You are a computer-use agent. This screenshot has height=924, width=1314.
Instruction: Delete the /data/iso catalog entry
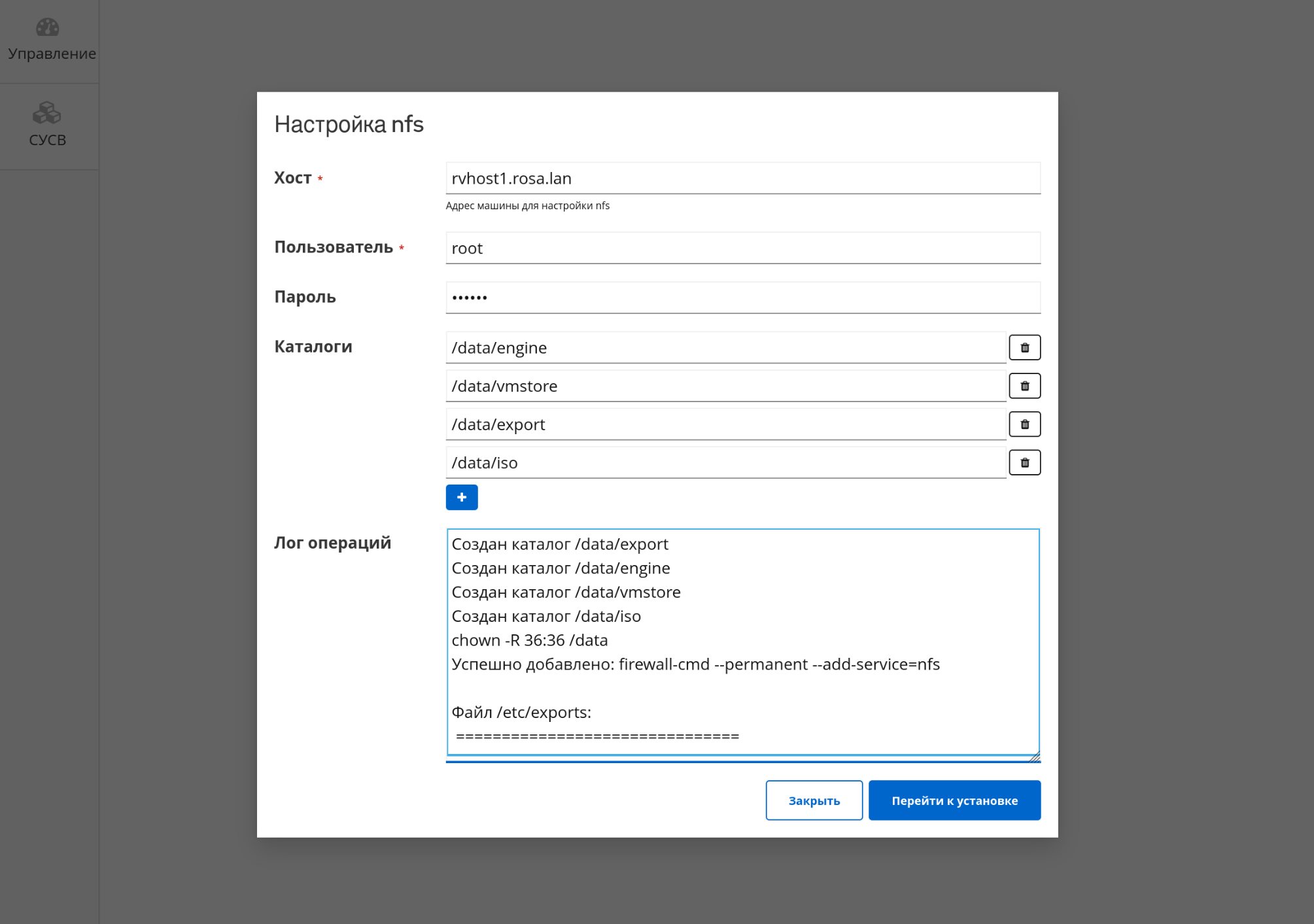click(x=1024, y=463)
